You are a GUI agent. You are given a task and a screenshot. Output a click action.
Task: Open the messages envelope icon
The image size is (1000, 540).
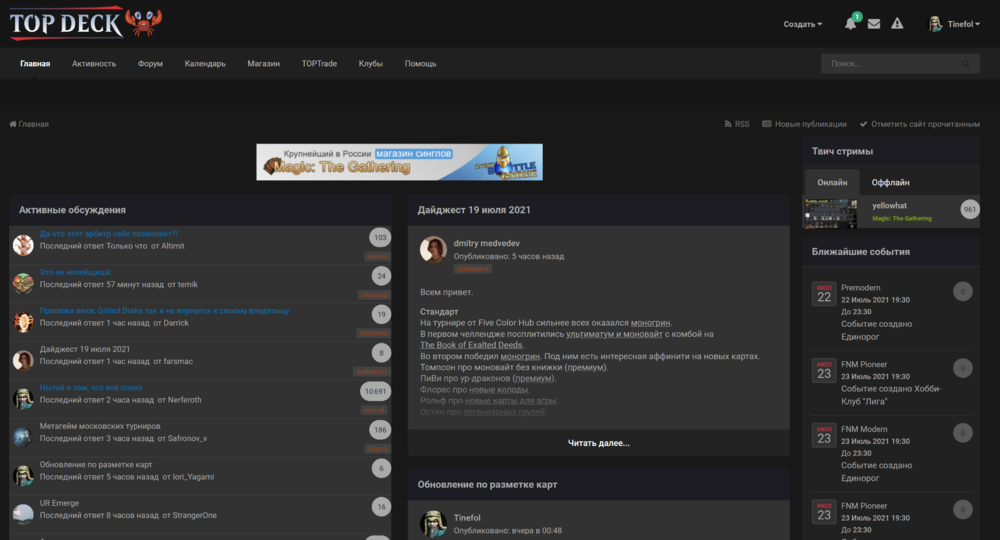(x=874, y=24)
